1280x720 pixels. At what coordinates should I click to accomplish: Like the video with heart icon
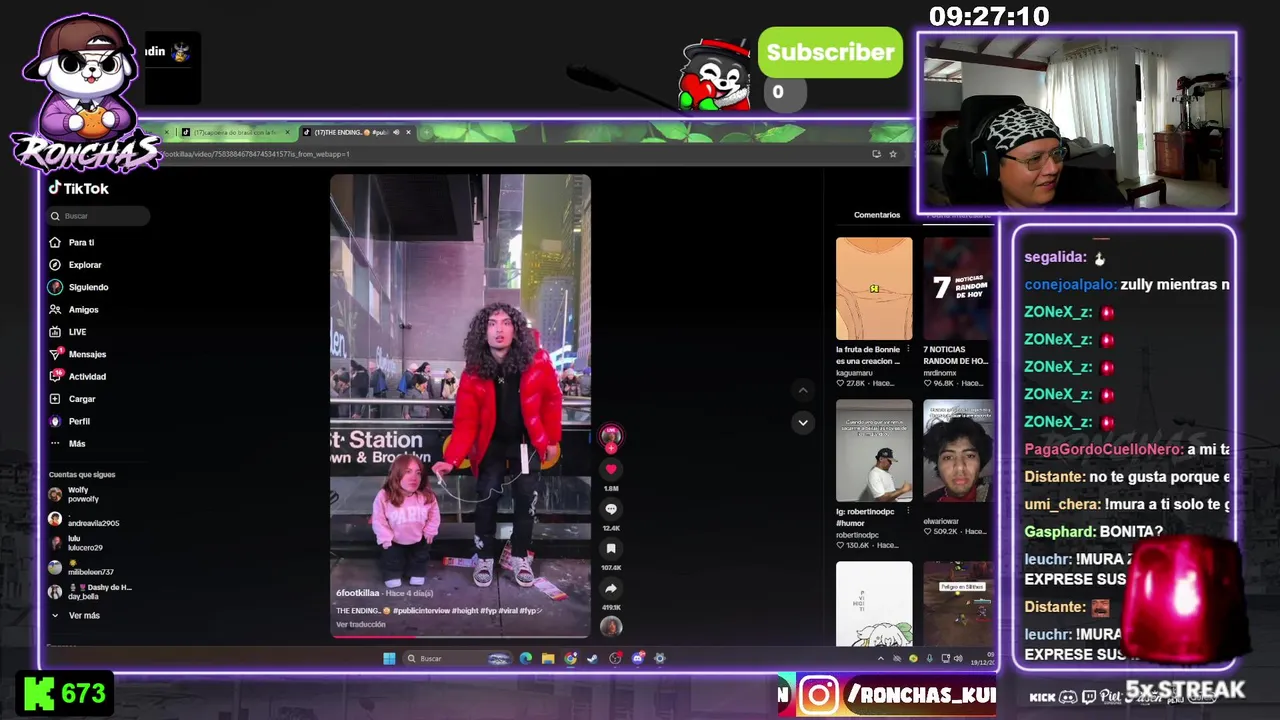tap(611, 469)
